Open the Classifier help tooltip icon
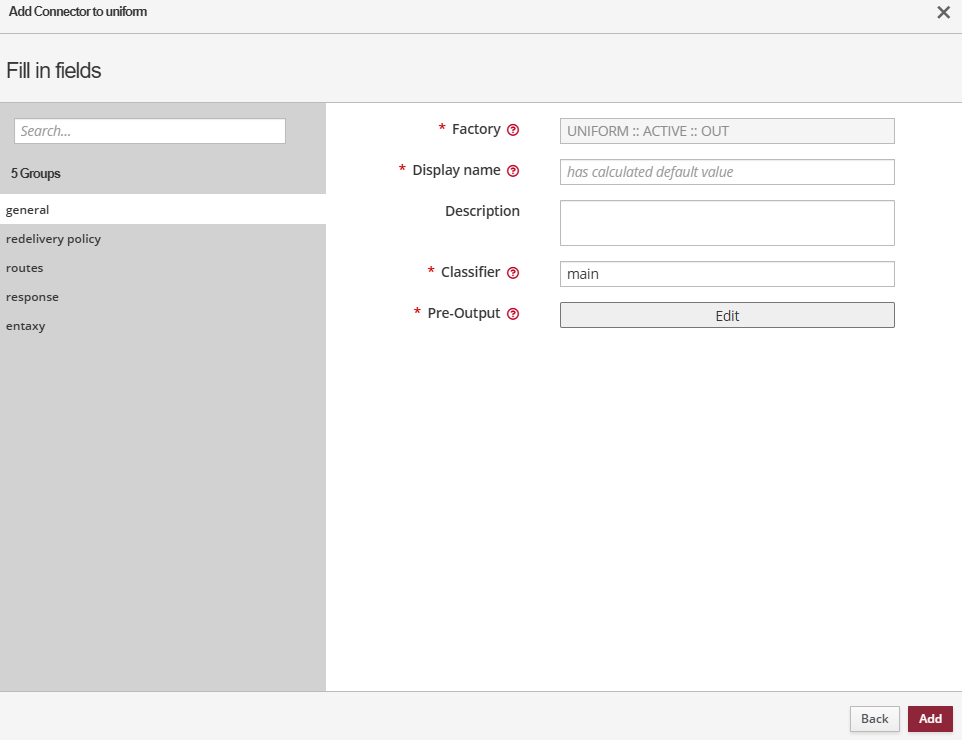962x740 pixels. coord(513,273)
